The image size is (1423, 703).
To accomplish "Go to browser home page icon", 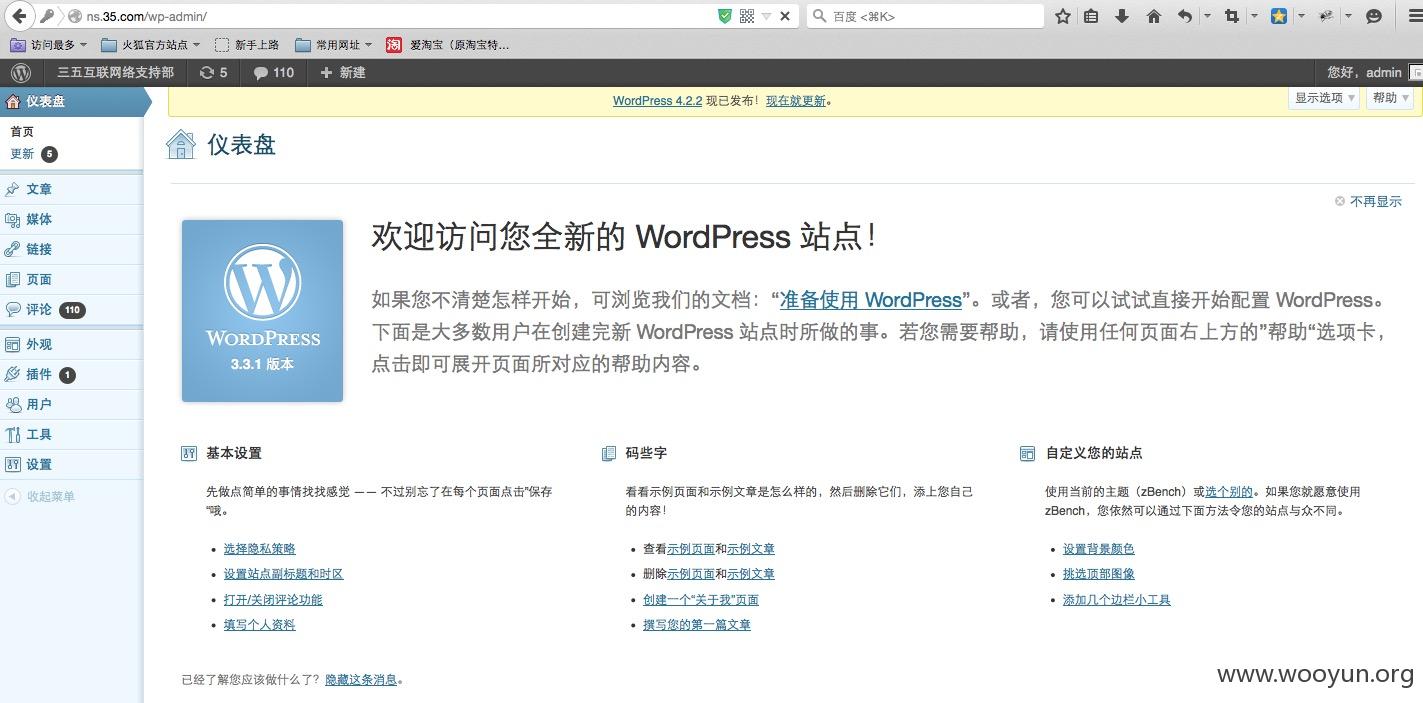I will click(x=1153, y=16).
